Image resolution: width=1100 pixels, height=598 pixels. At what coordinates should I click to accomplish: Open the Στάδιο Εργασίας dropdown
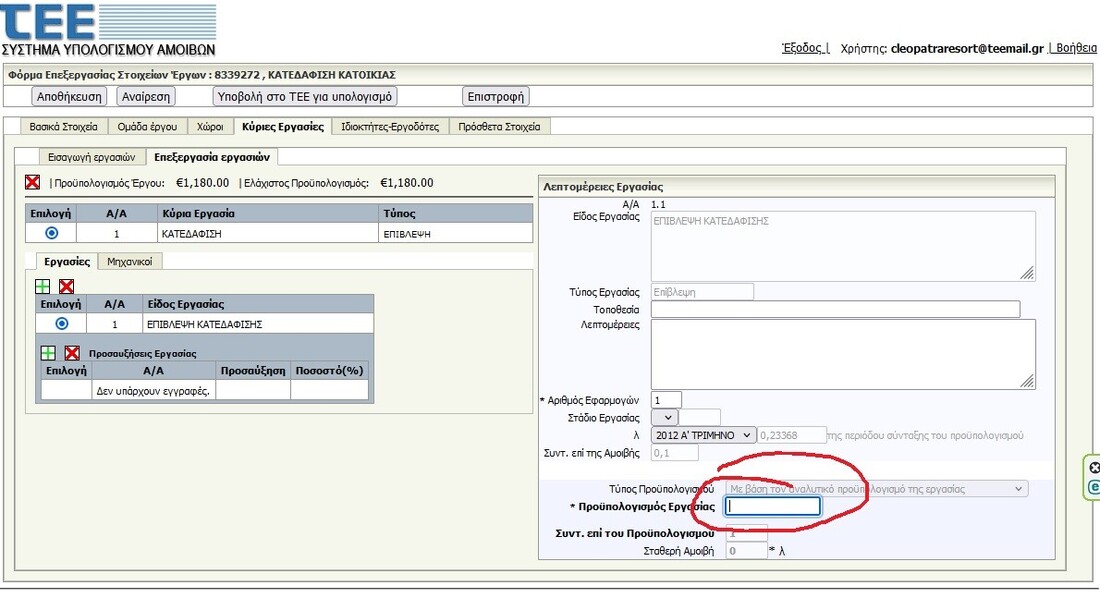pos(665,417)
